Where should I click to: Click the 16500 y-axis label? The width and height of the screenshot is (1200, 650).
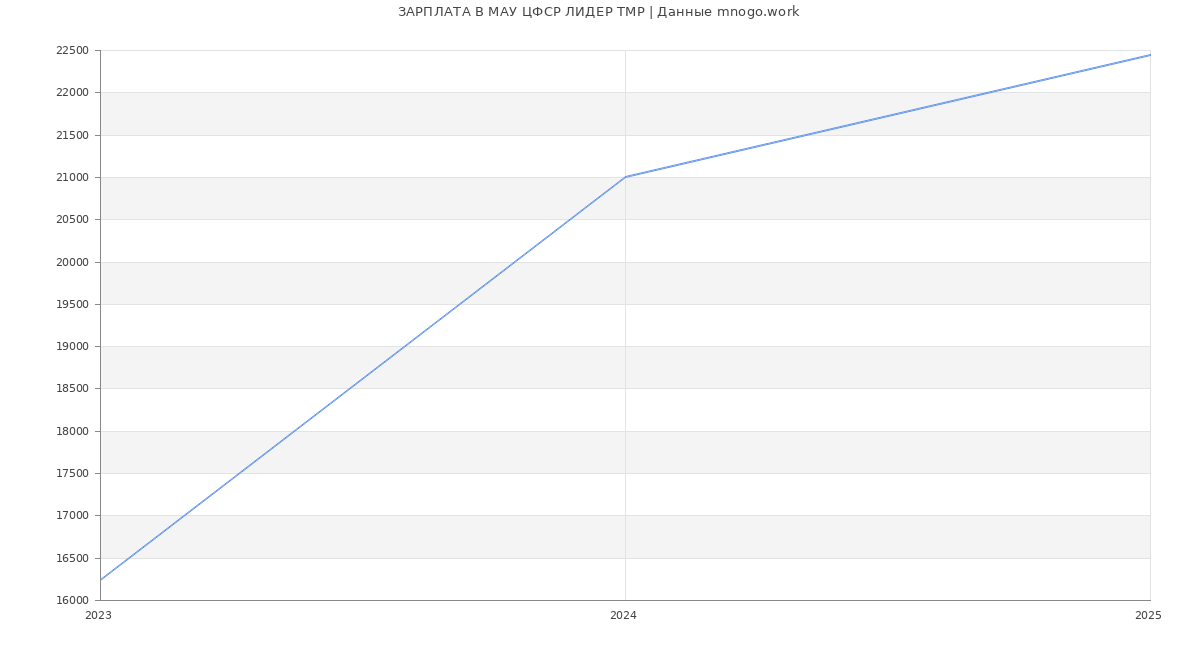[x=72, y=559]
